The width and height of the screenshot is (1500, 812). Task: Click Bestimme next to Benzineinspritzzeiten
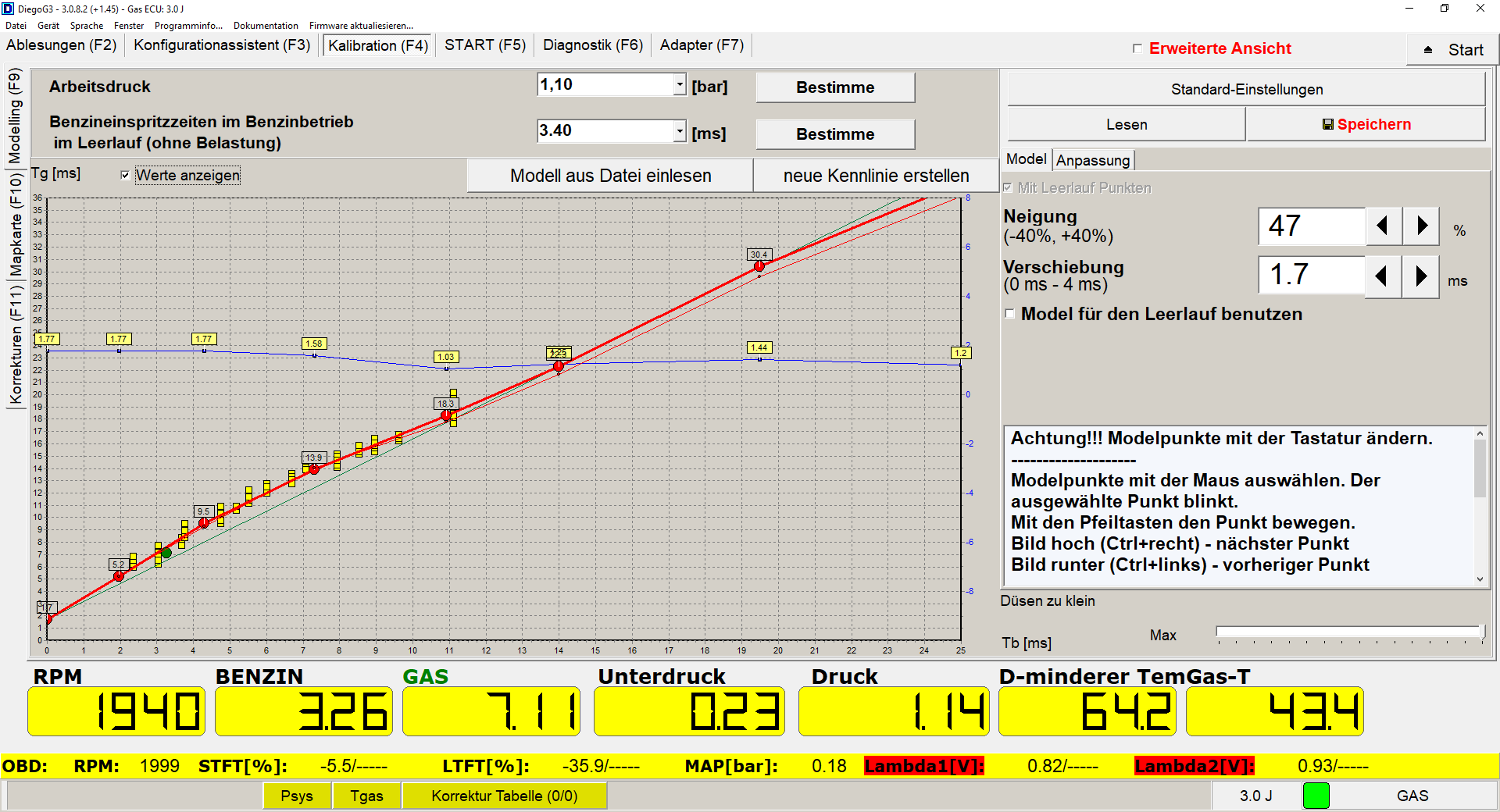coord(835,134)
